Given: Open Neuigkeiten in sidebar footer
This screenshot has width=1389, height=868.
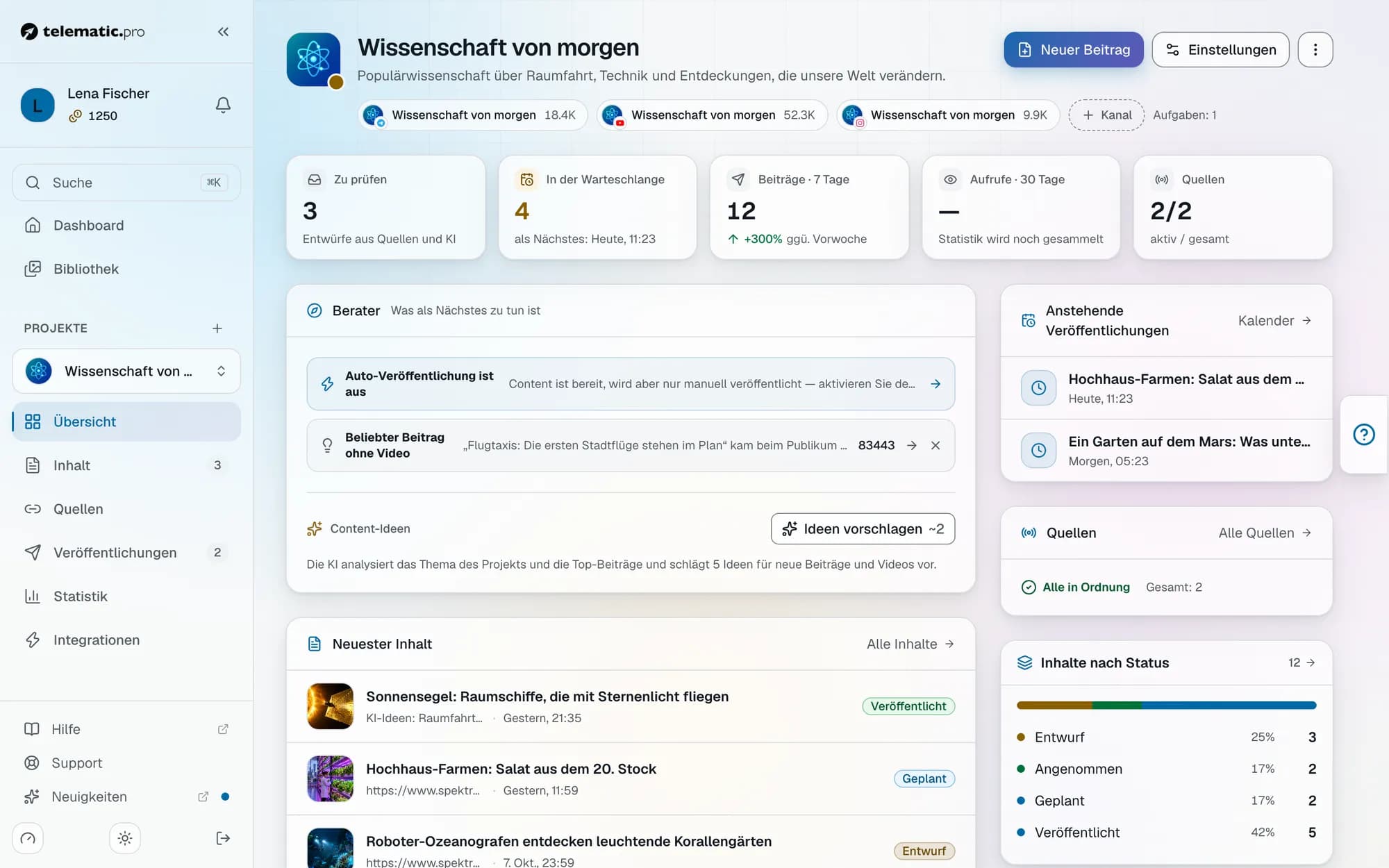Looking at the screenshot, I should point(126,796).
